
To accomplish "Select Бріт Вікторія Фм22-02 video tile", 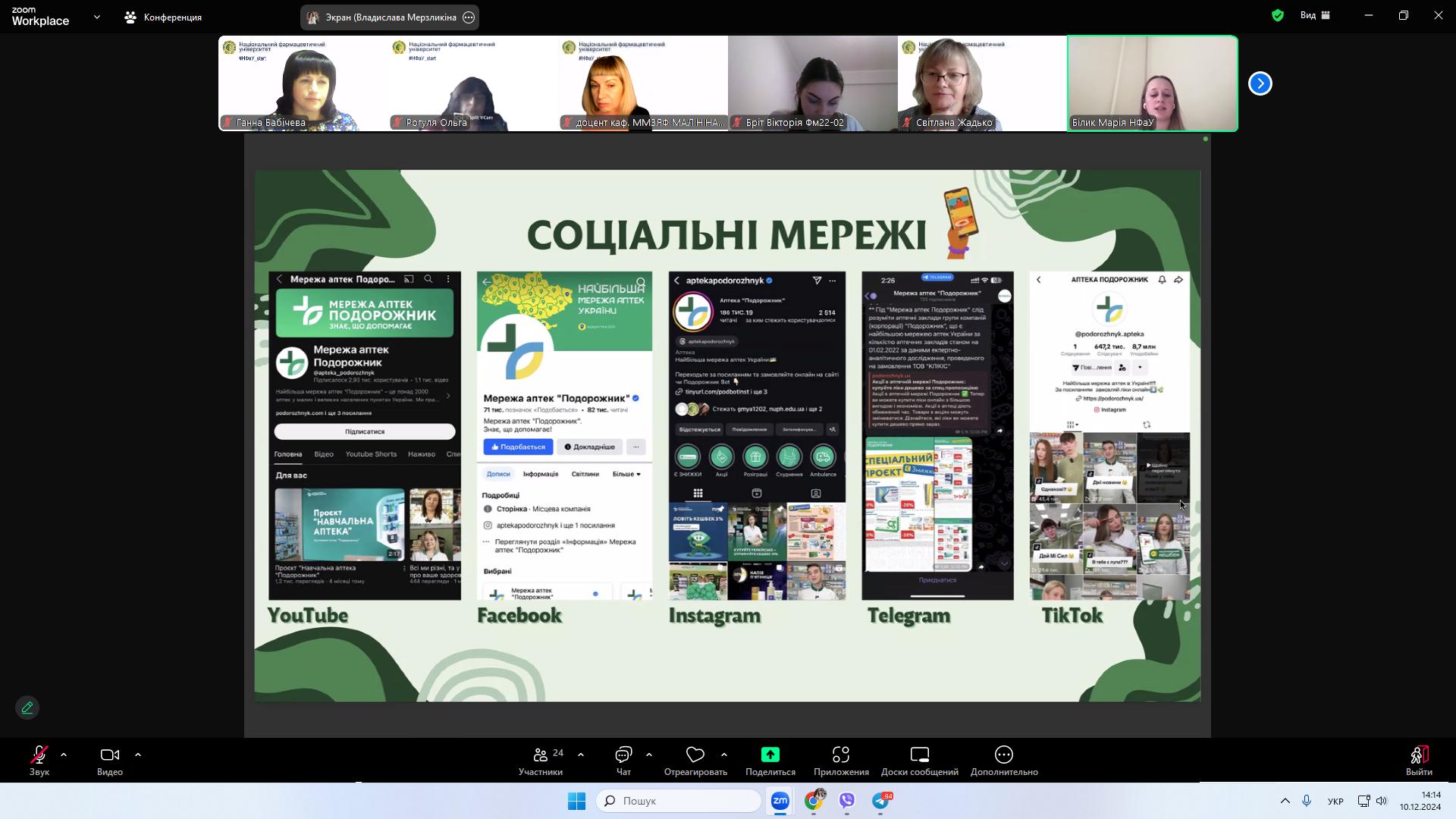I will [813, 83].
